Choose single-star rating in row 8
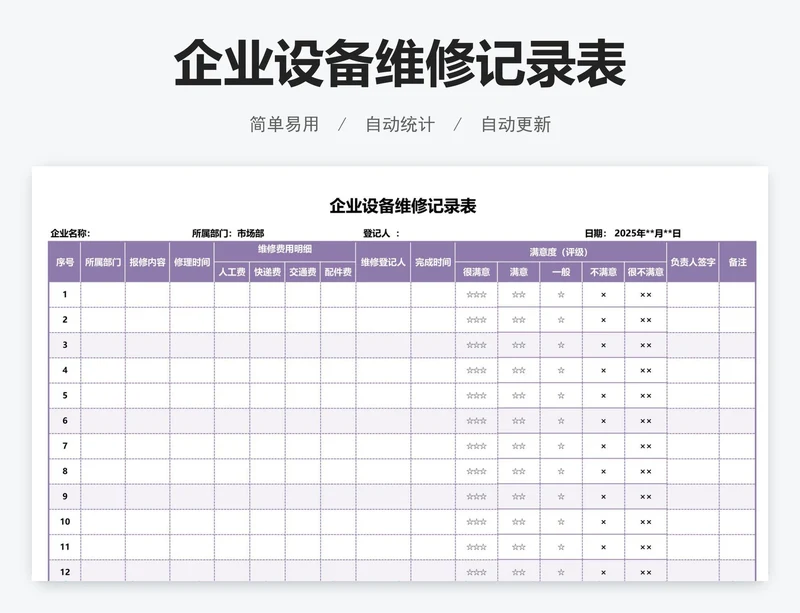The image size is (800, 613). pyautogui.click(x=561, y=472)
